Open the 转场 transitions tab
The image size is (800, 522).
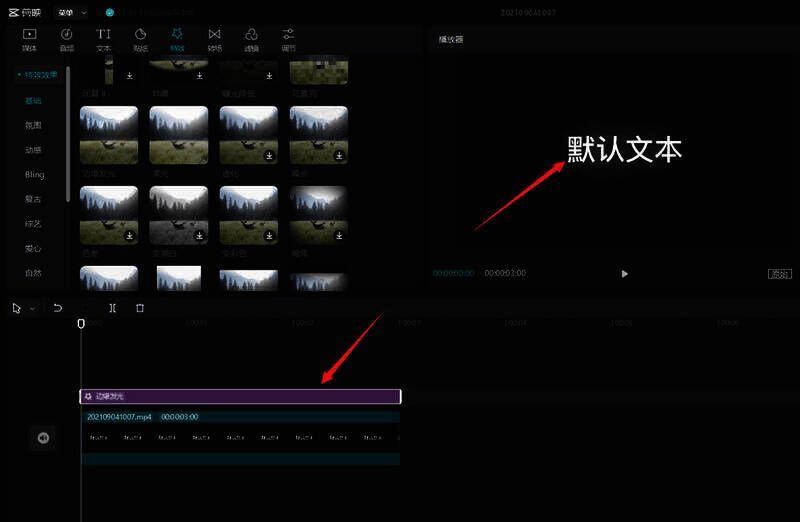[214, 40]
